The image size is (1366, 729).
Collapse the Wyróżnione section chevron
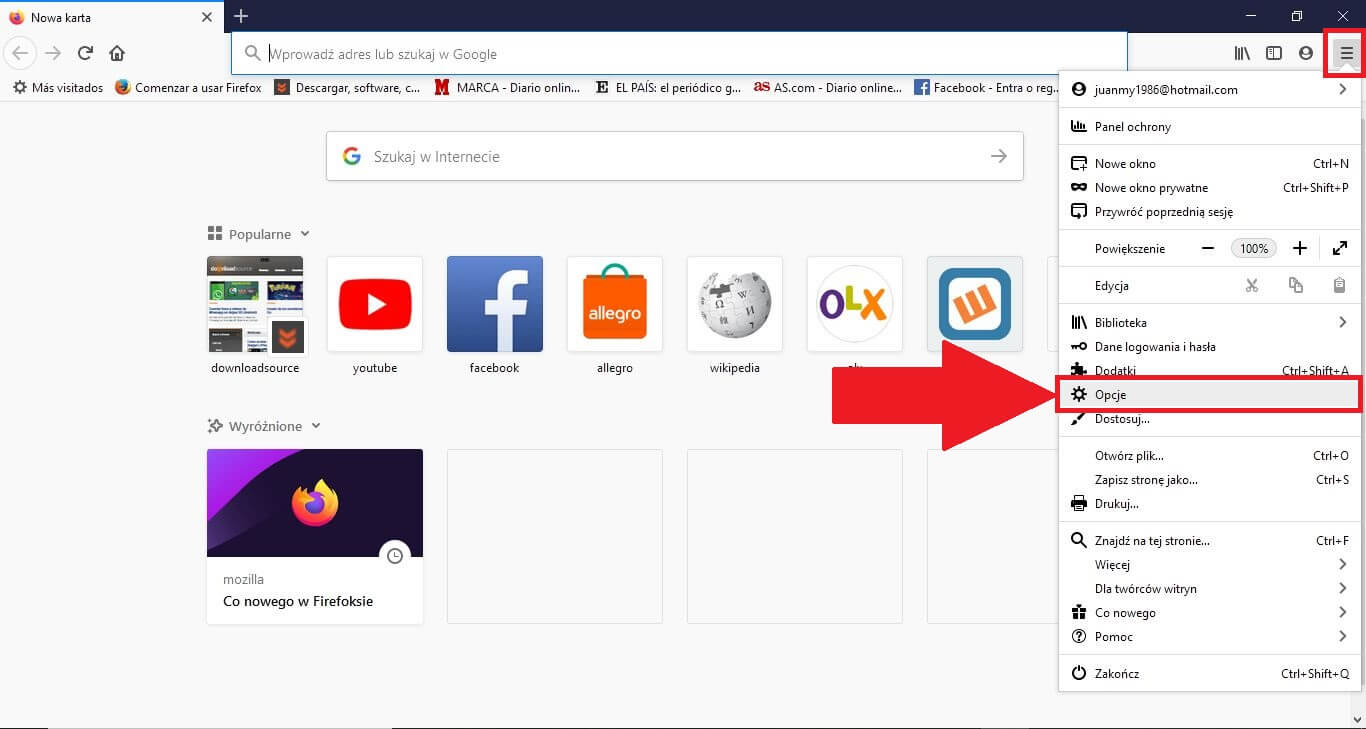316,426
